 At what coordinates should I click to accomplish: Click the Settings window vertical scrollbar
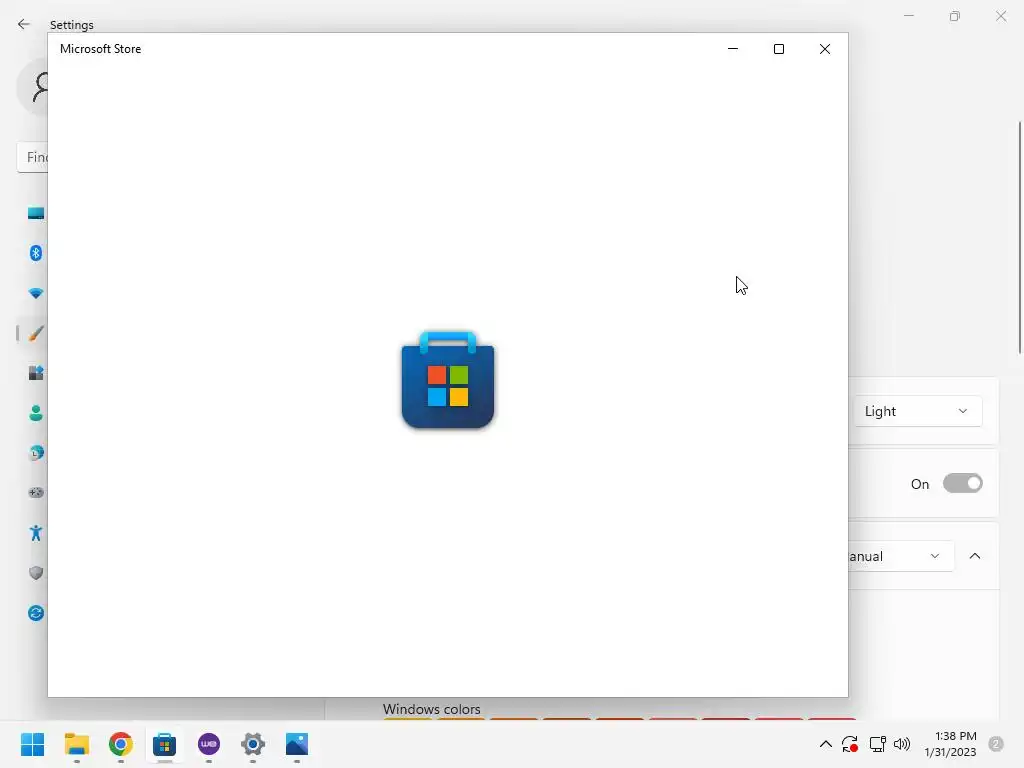(x=1019, y=238)
